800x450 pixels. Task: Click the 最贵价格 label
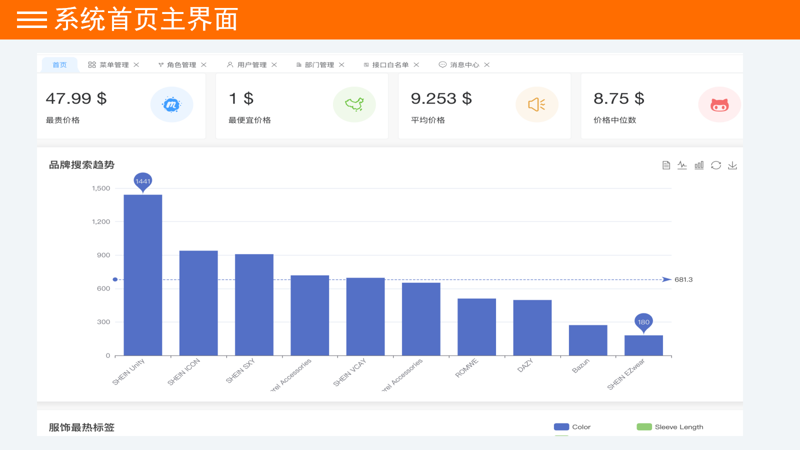coord(63,120)
